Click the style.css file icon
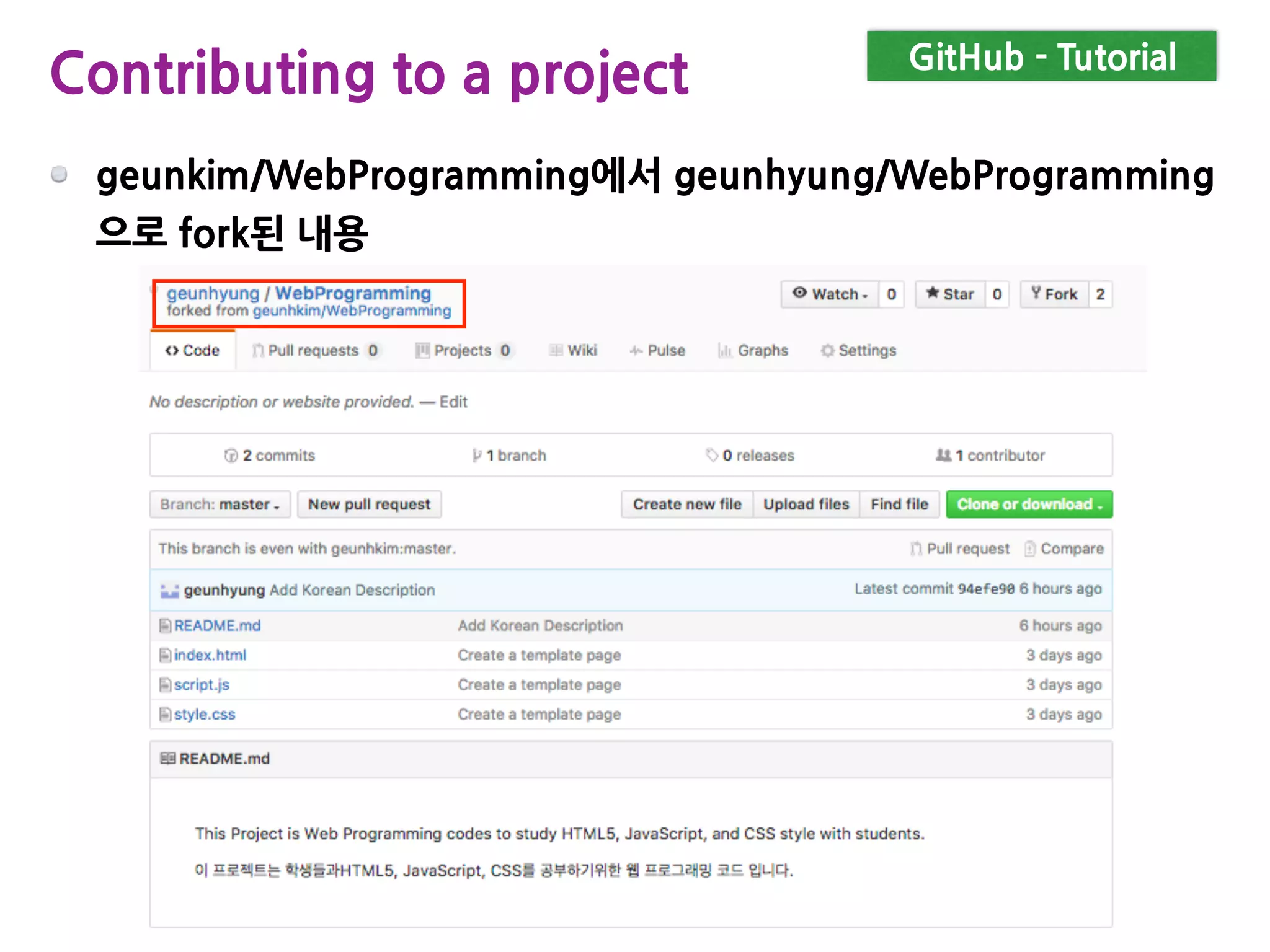The width and height of the screenshot is (1270, 952). click(165, 715)
